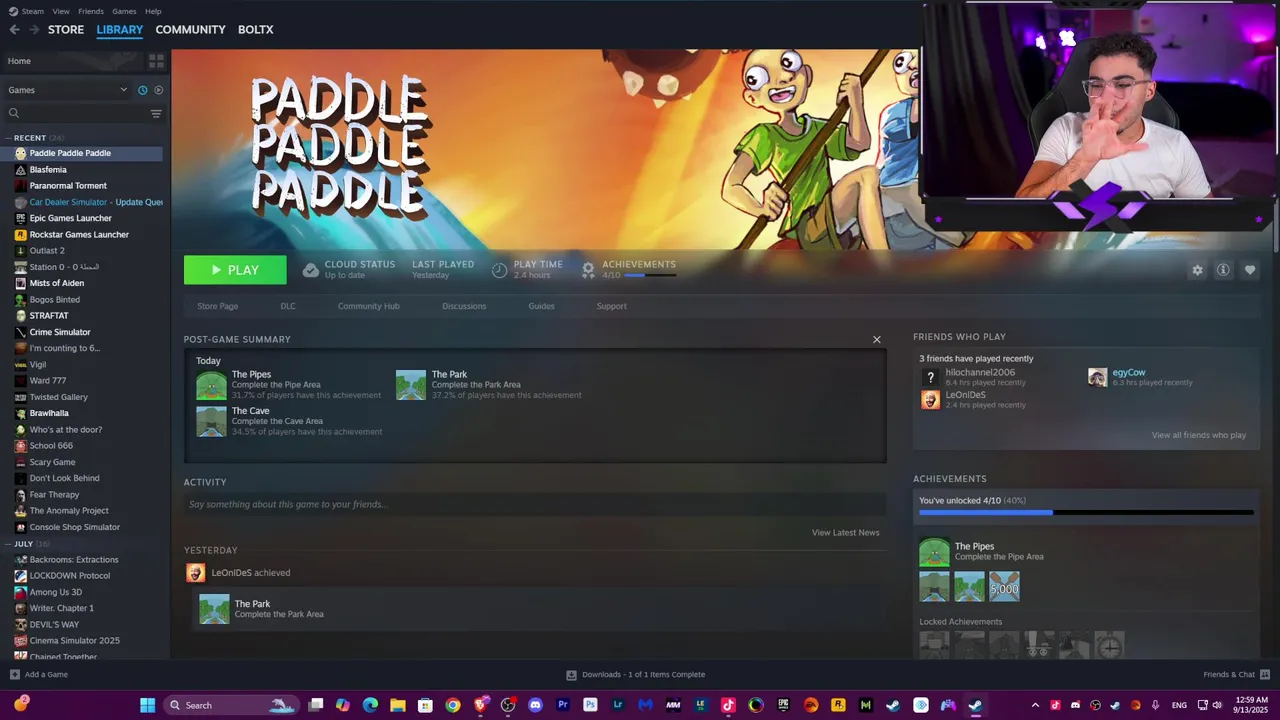Open the Support link
The height and width of the screenshot is (720, 1280).
(612, 306)
